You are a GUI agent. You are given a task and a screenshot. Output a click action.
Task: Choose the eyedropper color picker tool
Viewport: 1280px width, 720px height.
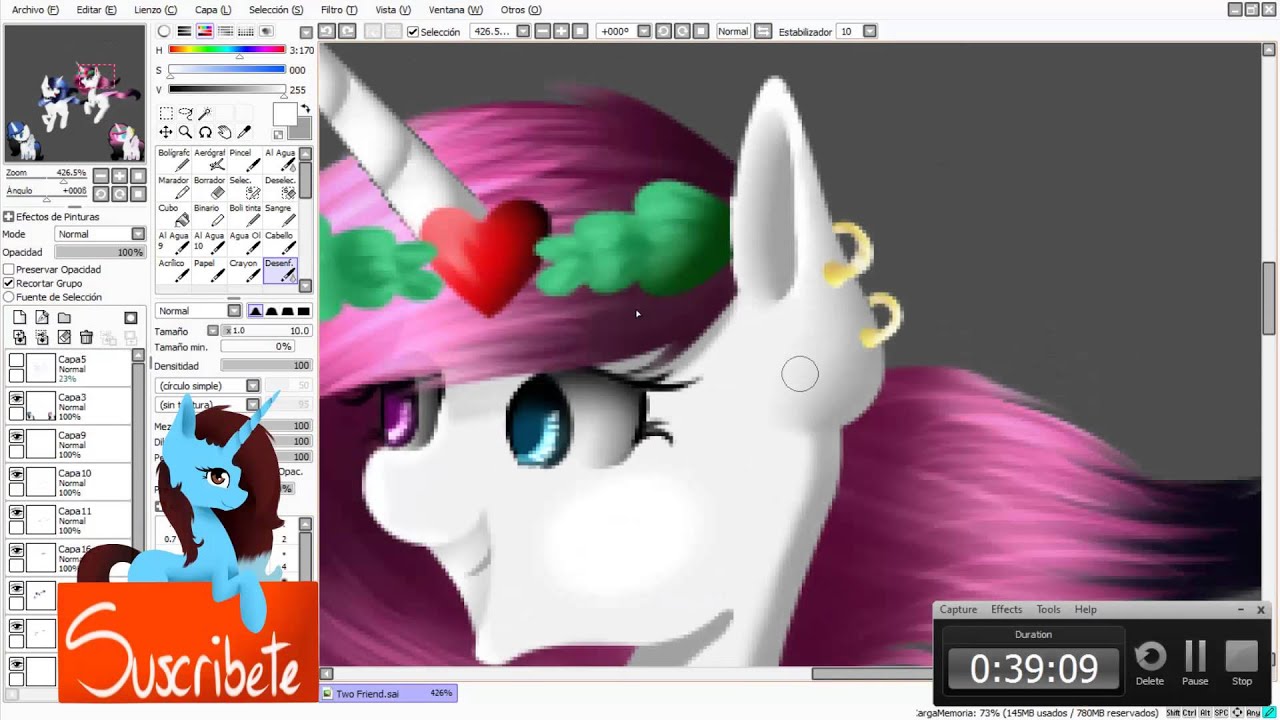pyautogui.click(x=244, y=132)
